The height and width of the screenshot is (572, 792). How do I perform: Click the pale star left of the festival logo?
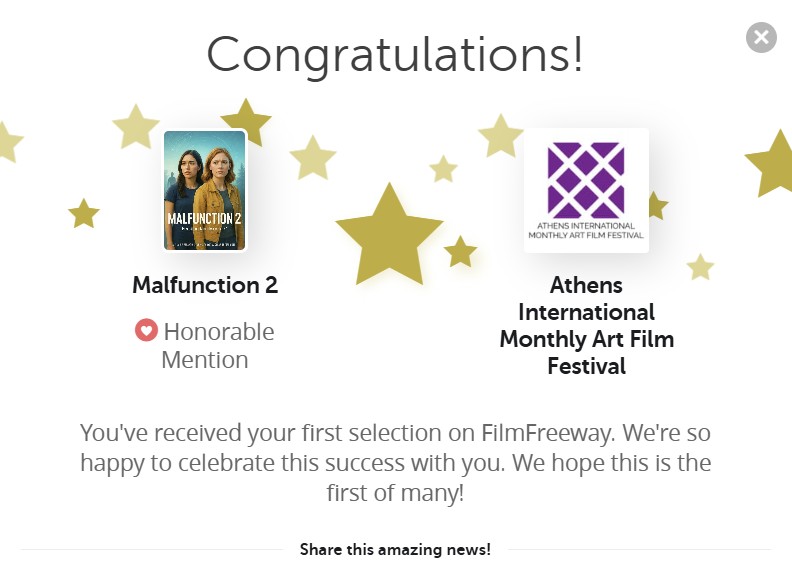point(500,136)
